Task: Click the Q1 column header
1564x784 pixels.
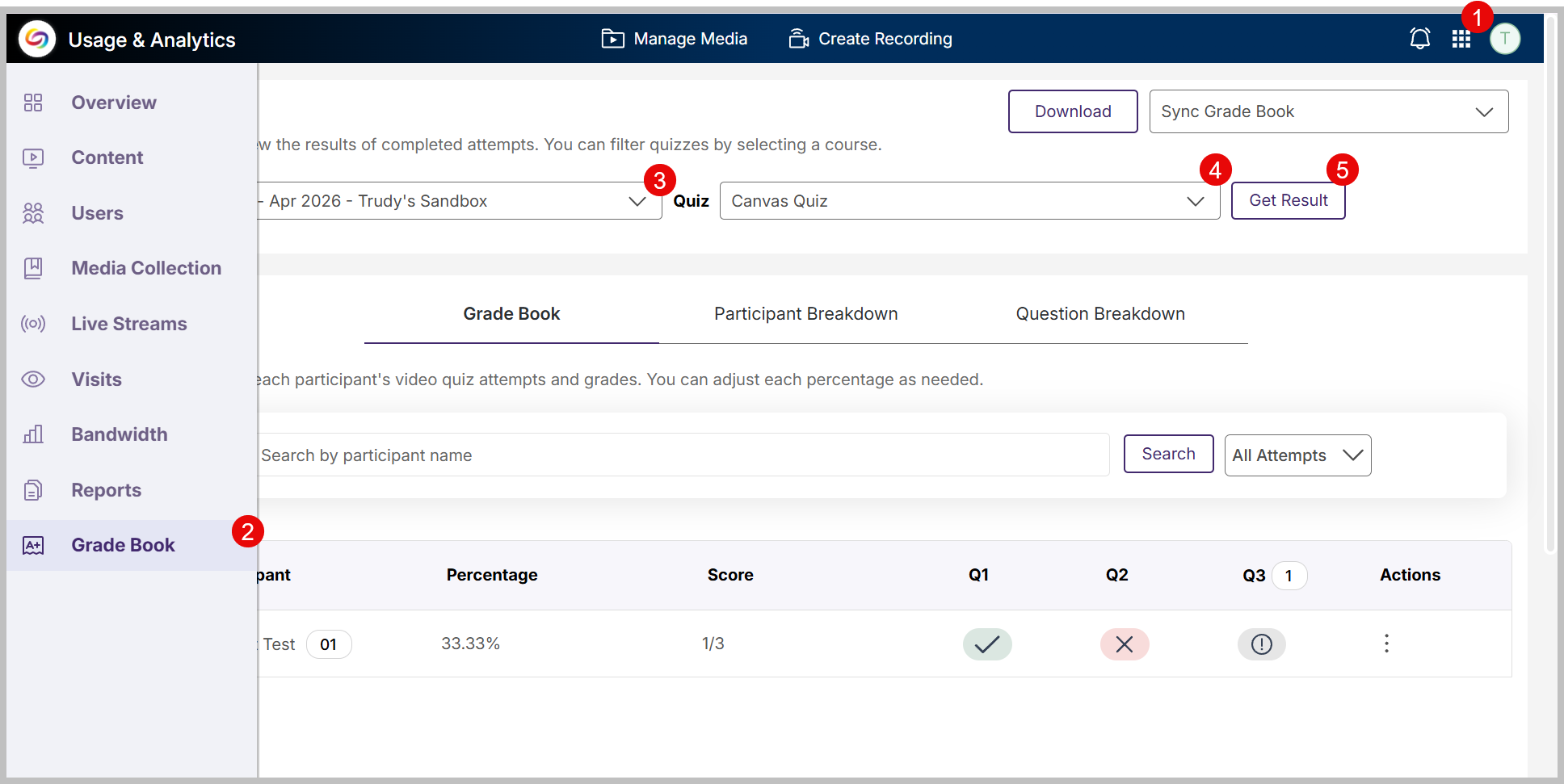Action: 978,575
